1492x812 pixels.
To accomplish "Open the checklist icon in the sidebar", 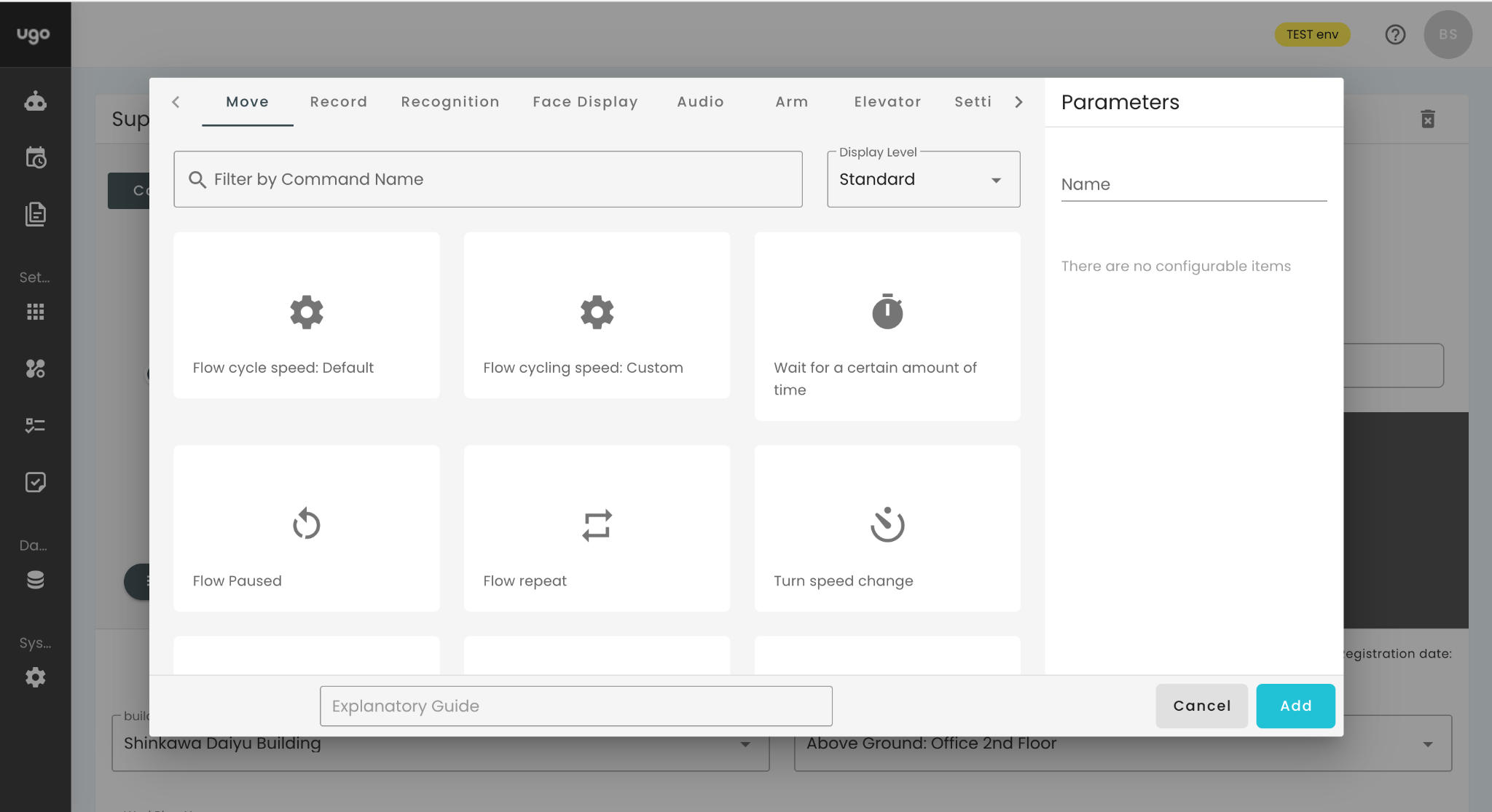I will point(35,481).
